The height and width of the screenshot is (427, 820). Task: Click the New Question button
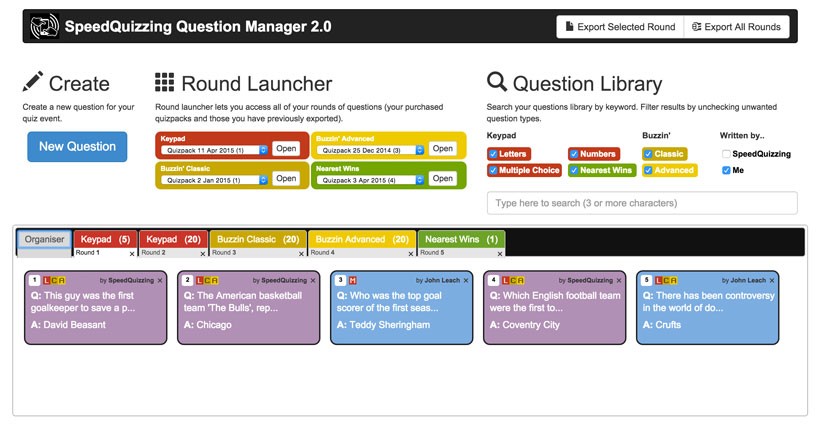77,147
